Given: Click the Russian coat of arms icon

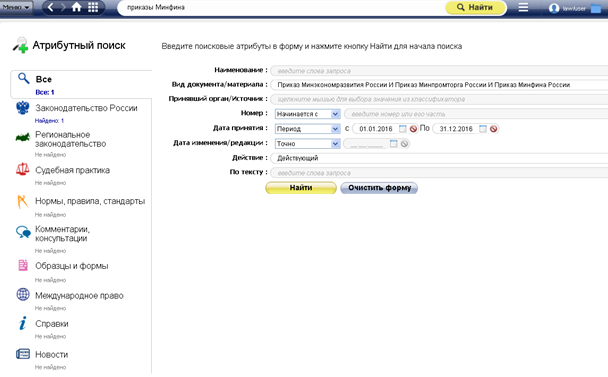Looking at the screenshot, I should [23, 107].
